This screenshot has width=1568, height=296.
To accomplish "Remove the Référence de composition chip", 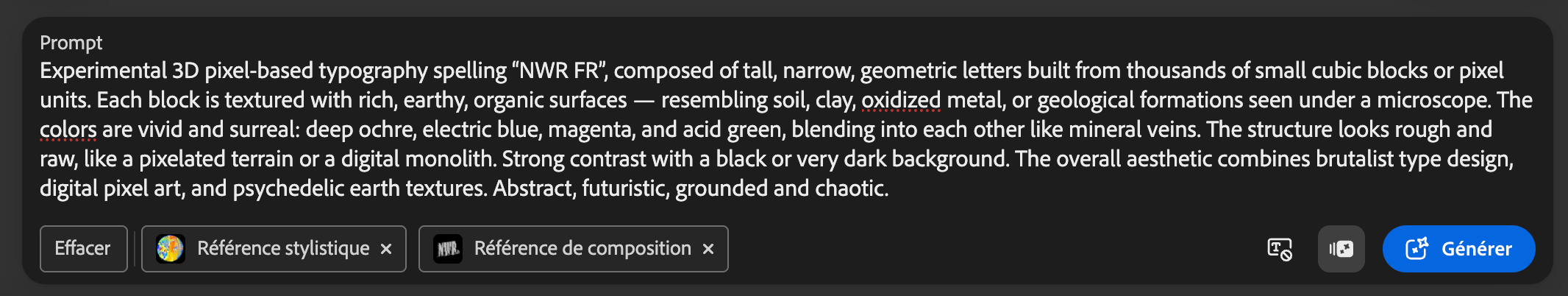I will [x=708, y=250].
